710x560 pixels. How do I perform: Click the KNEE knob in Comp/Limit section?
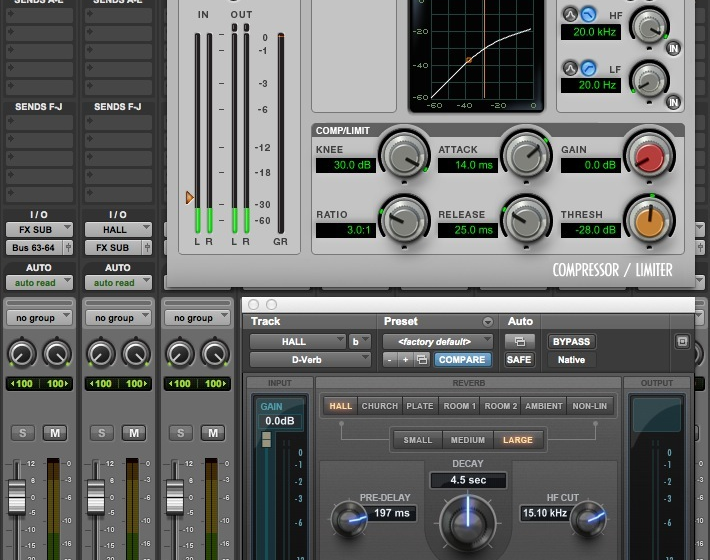(404, 156)
